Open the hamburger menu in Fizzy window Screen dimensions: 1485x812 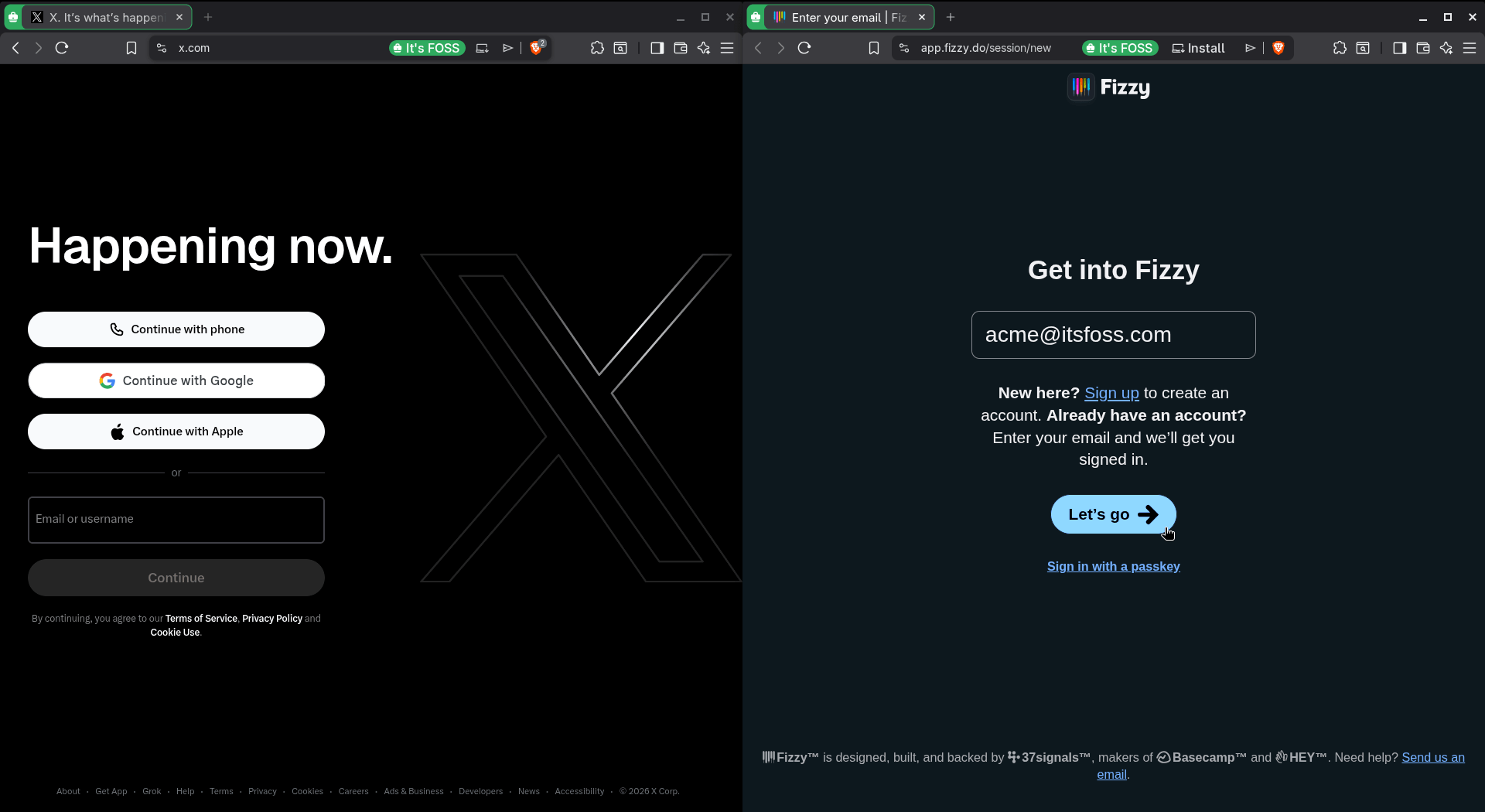tap(1470, 48)
